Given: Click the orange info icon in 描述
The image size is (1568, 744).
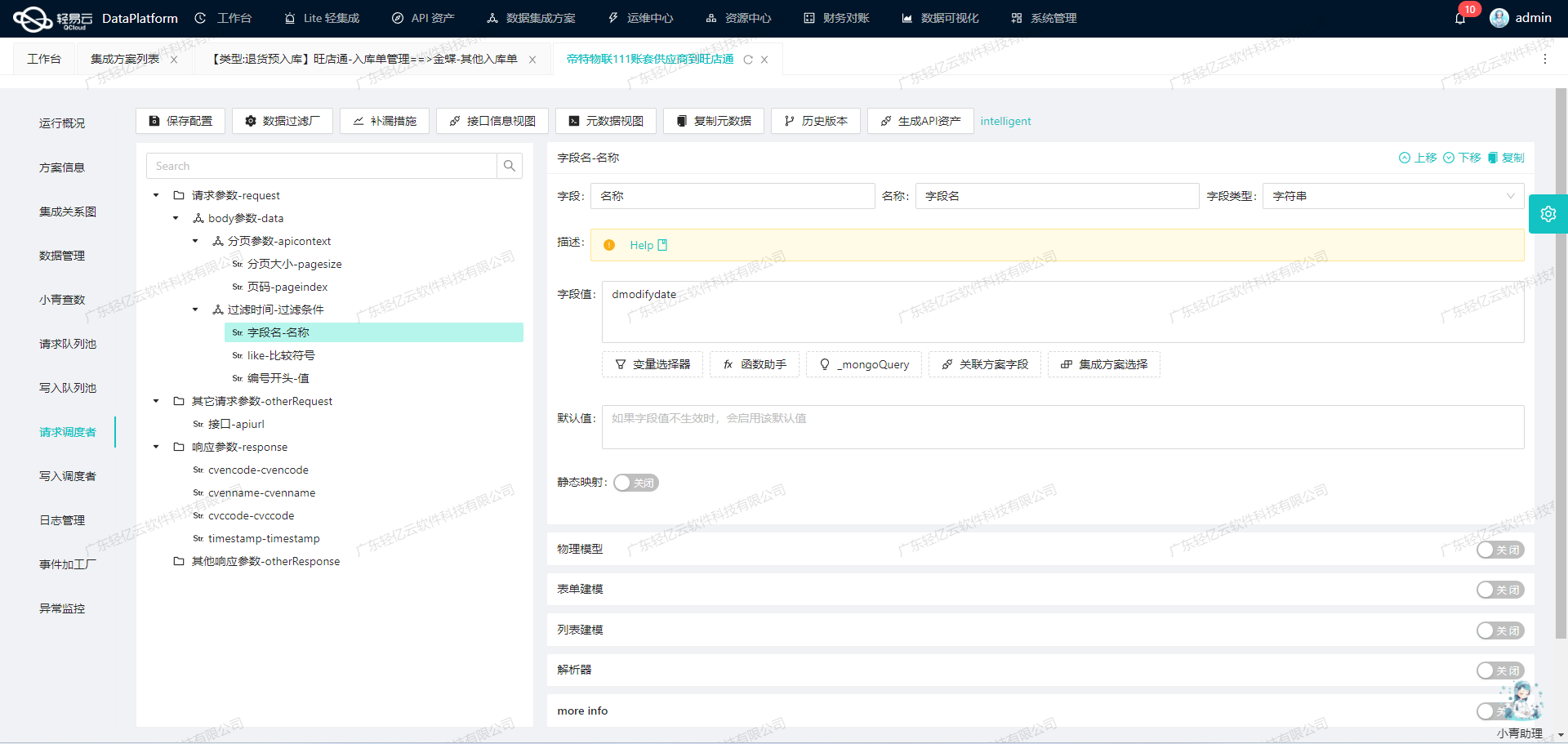Looking at the screenshot, I should (609, 245).
